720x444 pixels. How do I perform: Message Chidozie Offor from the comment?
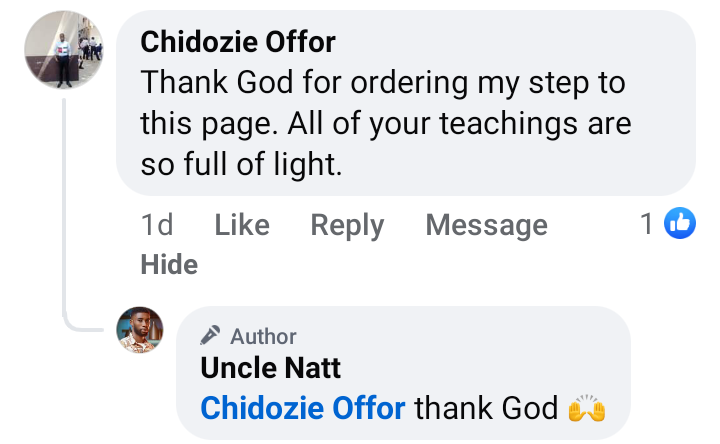click(486, 225)
